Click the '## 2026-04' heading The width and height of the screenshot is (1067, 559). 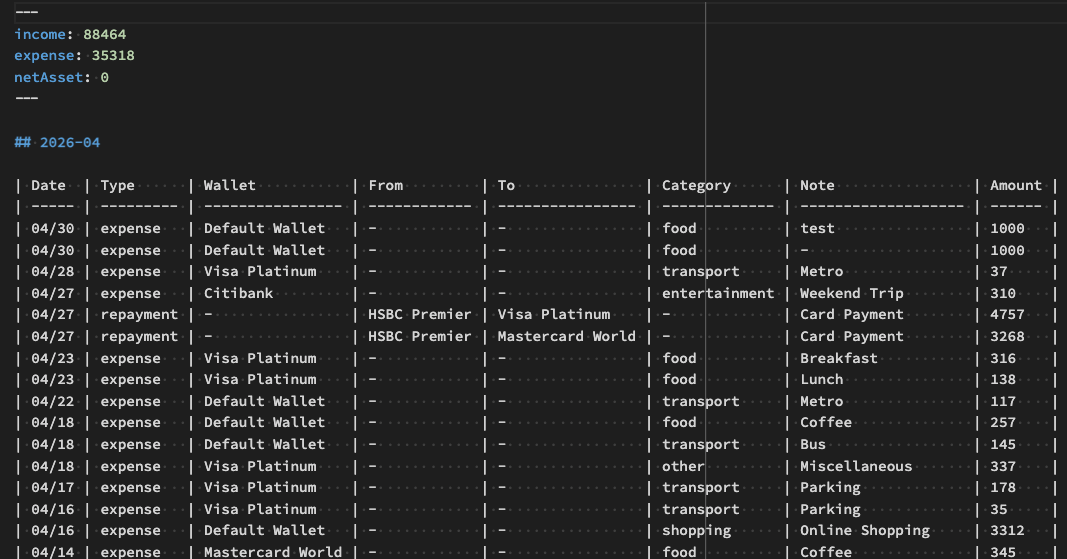tap(57, 142)
